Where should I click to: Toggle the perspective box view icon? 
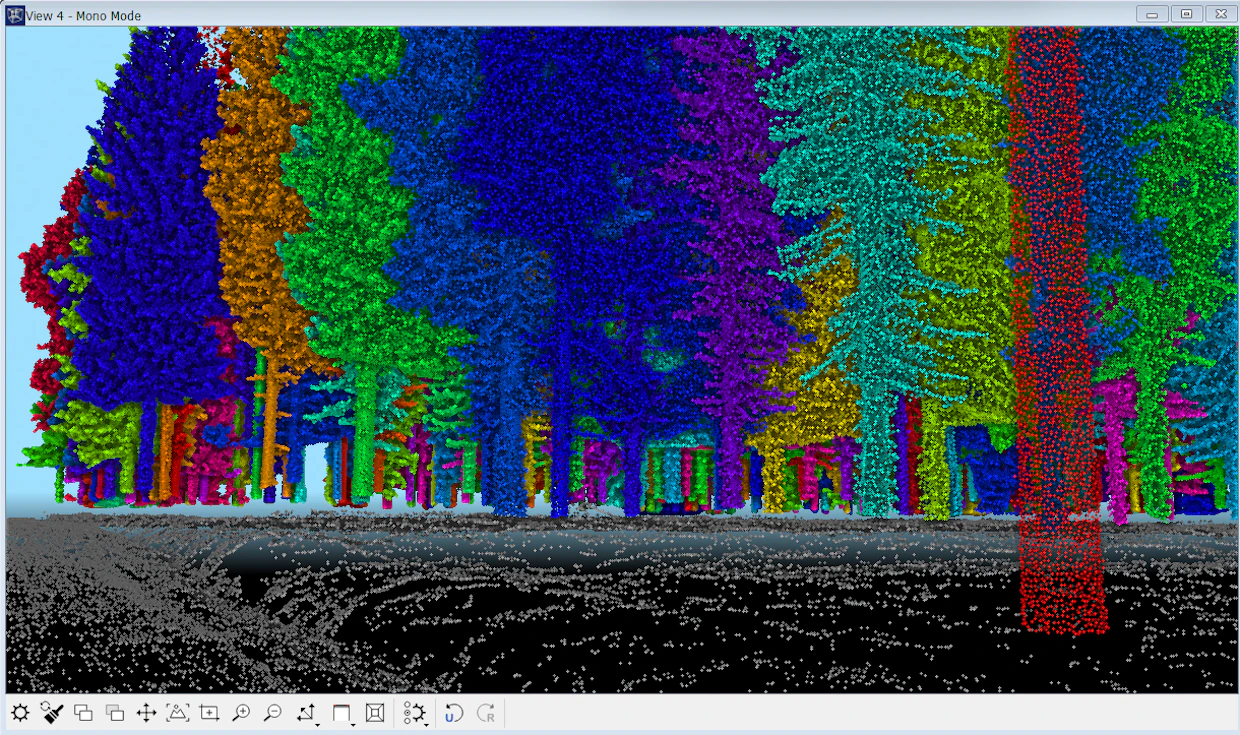(375, 713)
